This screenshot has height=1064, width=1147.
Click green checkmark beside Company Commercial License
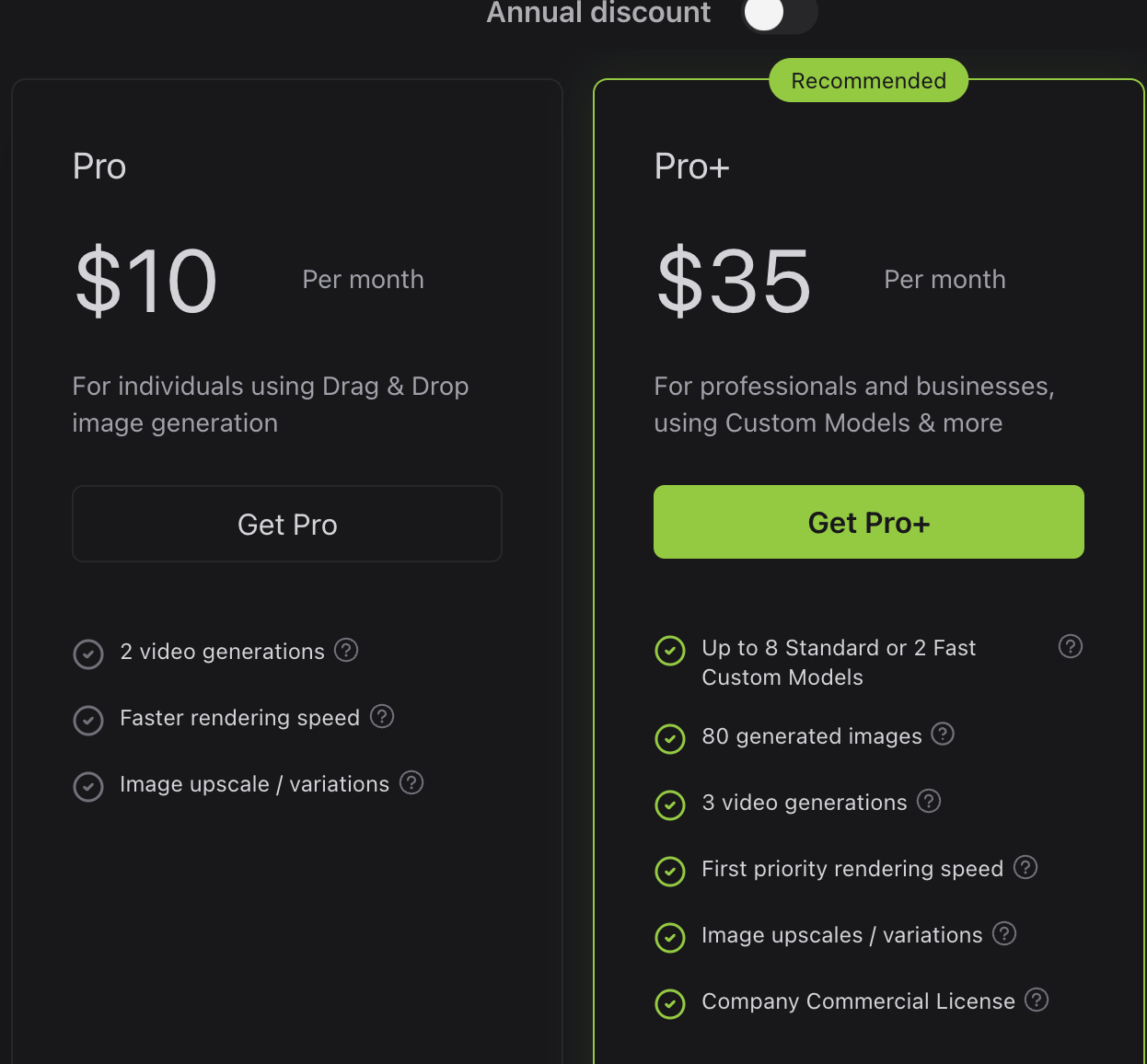(x=670, y=1003)
